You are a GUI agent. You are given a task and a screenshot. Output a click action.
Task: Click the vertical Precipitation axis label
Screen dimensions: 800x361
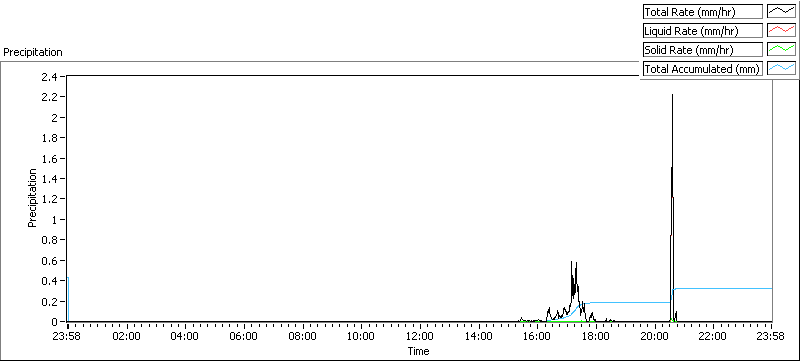click(33, 198)
